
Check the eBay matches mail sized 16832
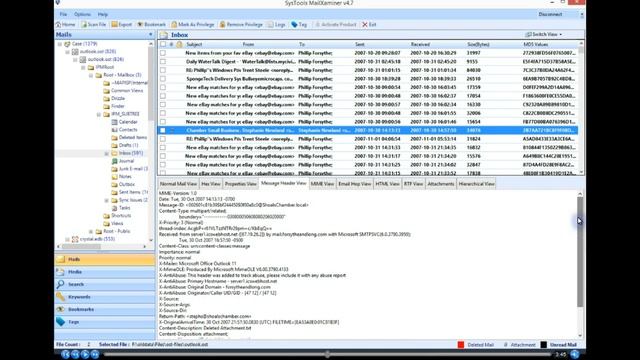(x=163, y=147)
